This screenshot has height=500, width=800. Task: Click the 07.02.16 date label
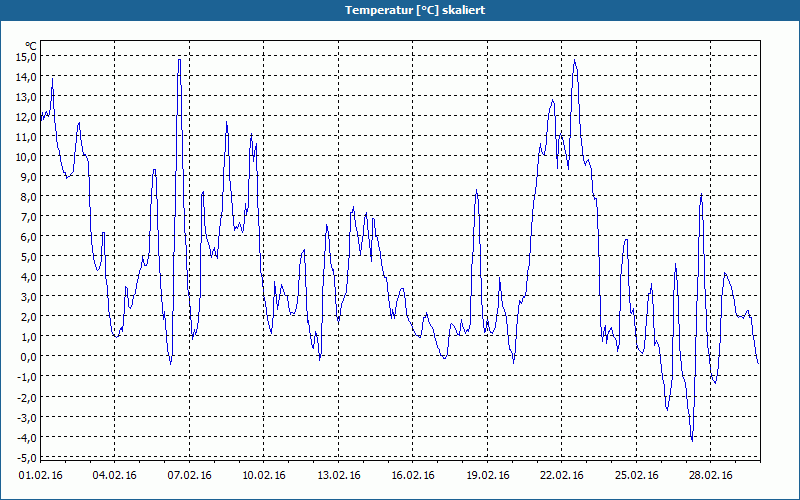(x=190, y=475)
